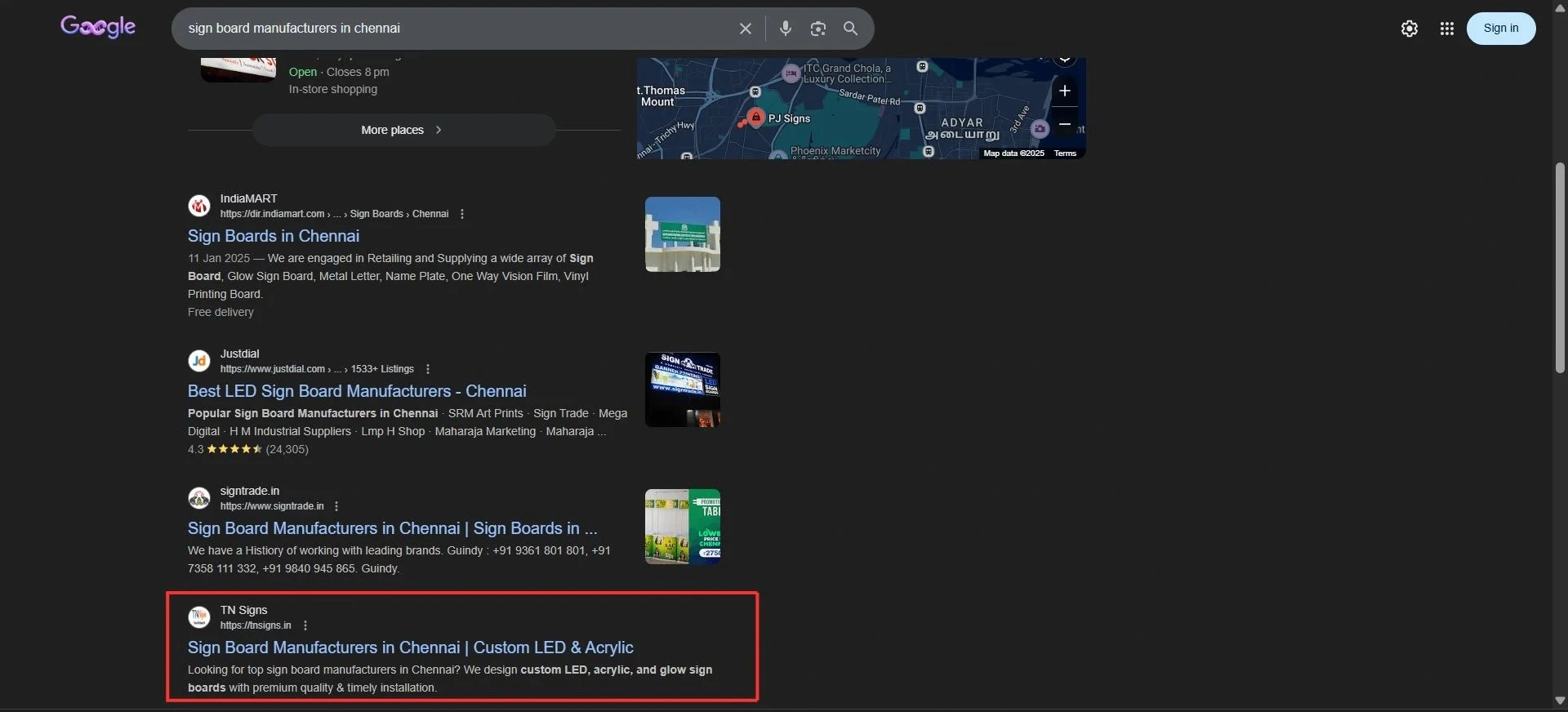
Task: Open Sign Boards in Chennai link
Action: point(274,236)
